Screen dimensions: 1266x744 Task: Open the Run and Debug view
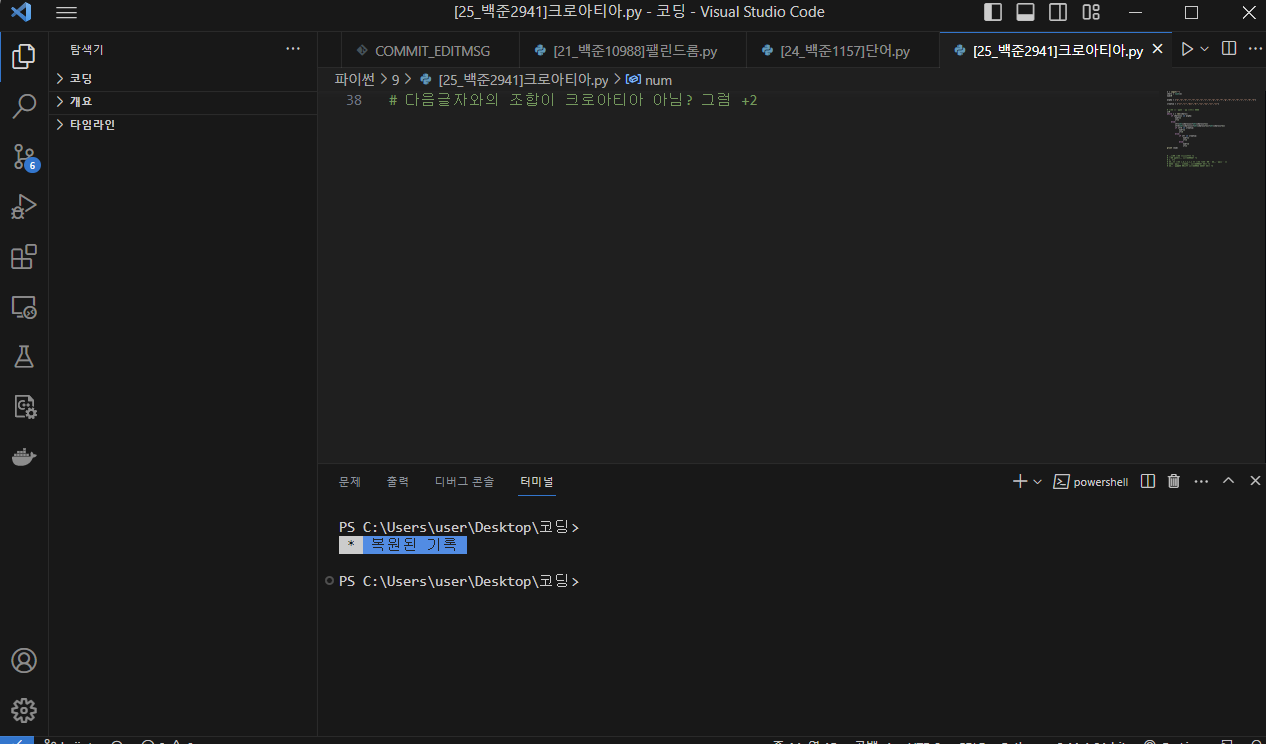(24, 206)
